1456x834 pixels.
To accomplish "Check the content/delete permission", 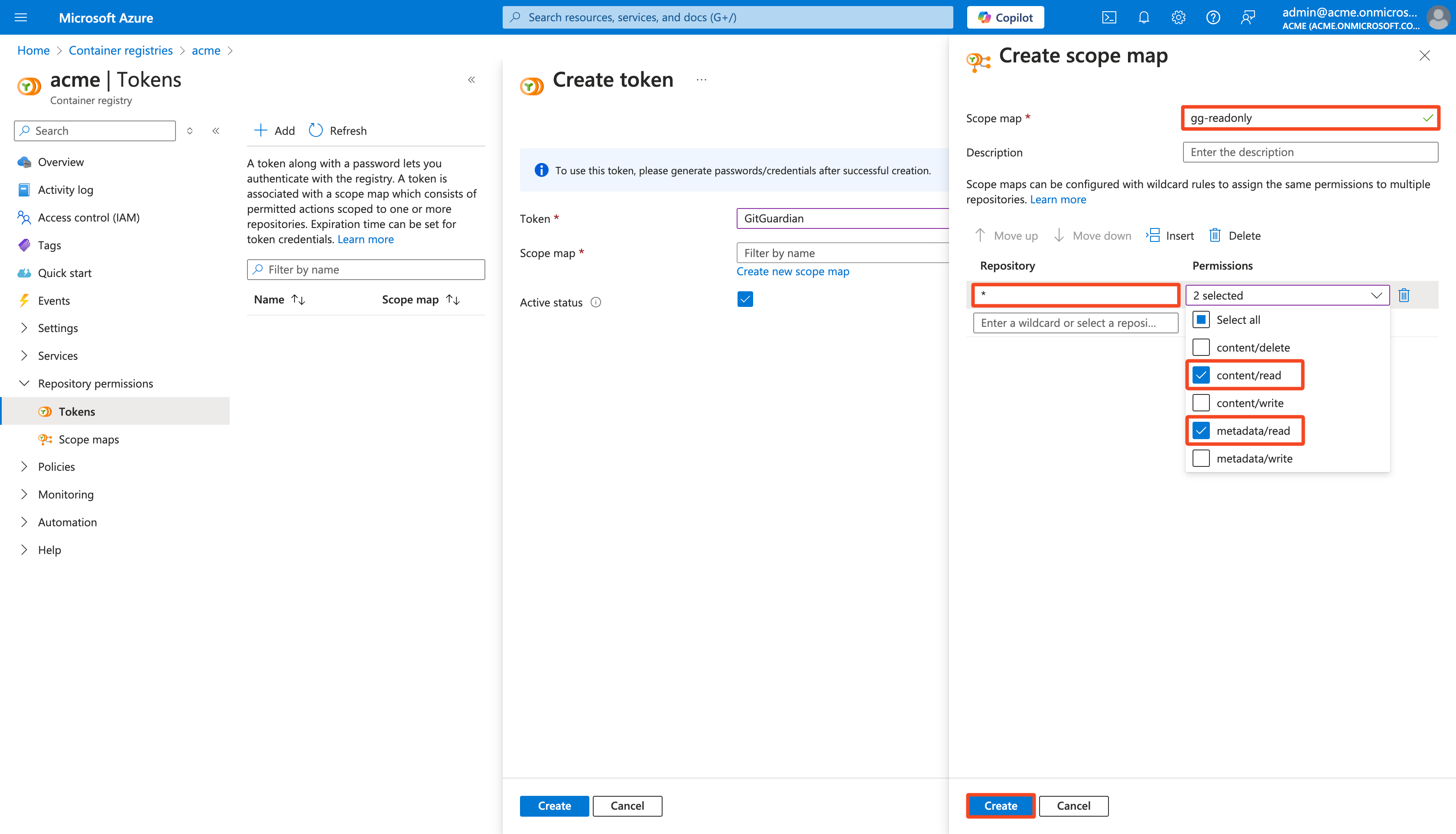I will [x=1201, y=347].
